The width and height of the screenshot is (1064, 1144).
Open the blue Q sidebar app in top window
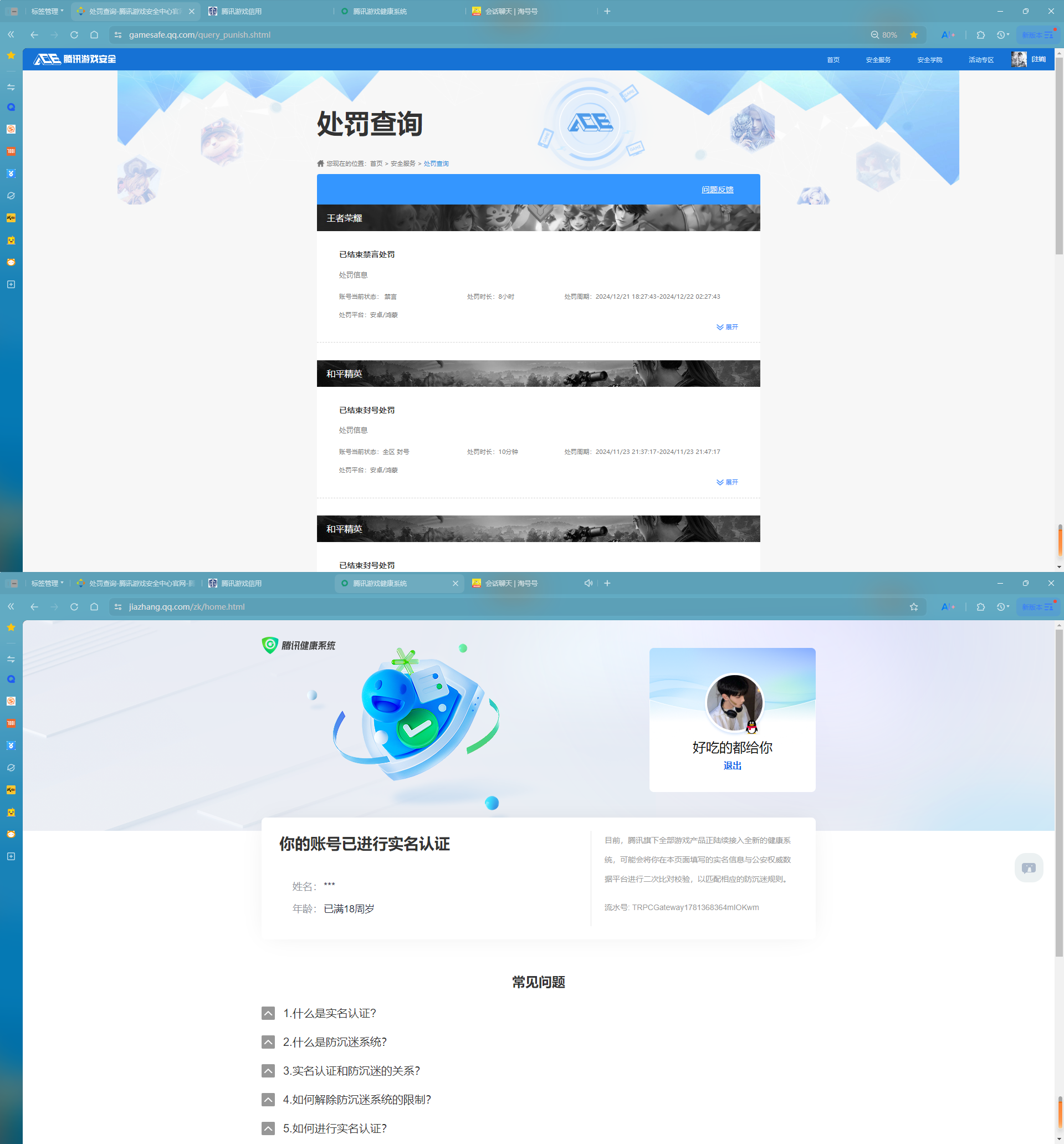point(11,107)
